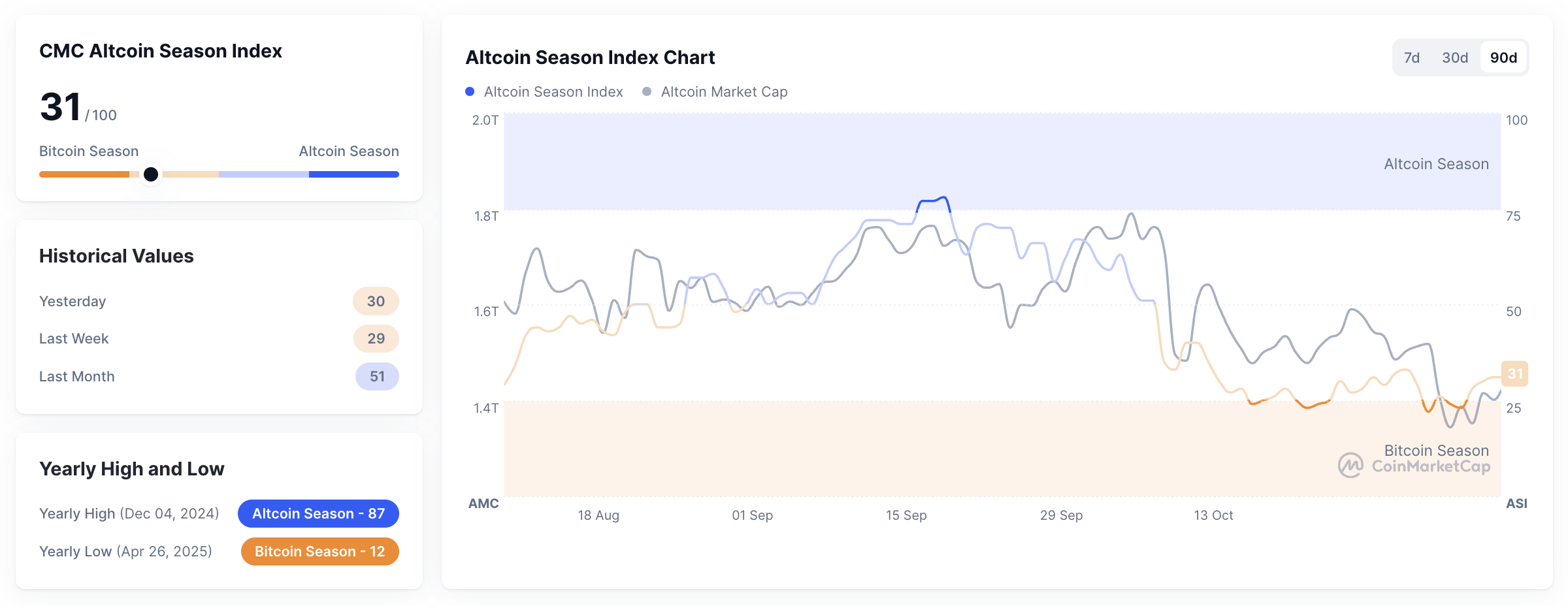Click the Altcoin Season region of the chart

click(x=1435, y=164)
